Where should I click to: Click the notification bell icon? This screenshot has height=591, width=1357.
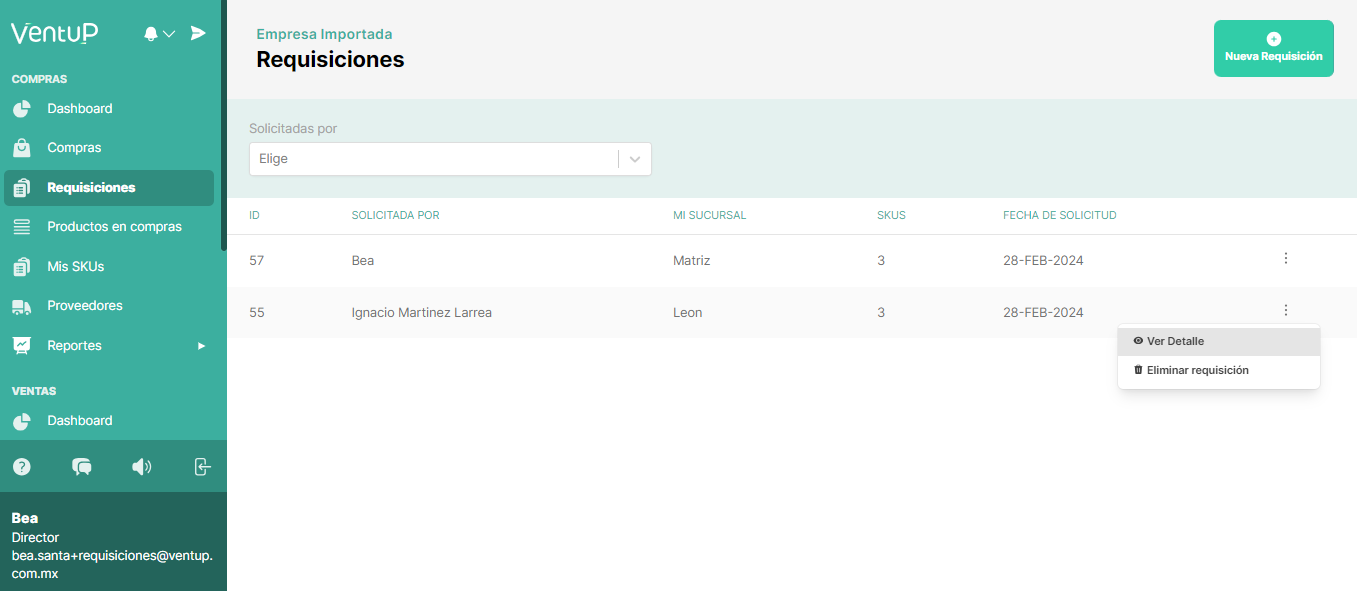[151, 34]
